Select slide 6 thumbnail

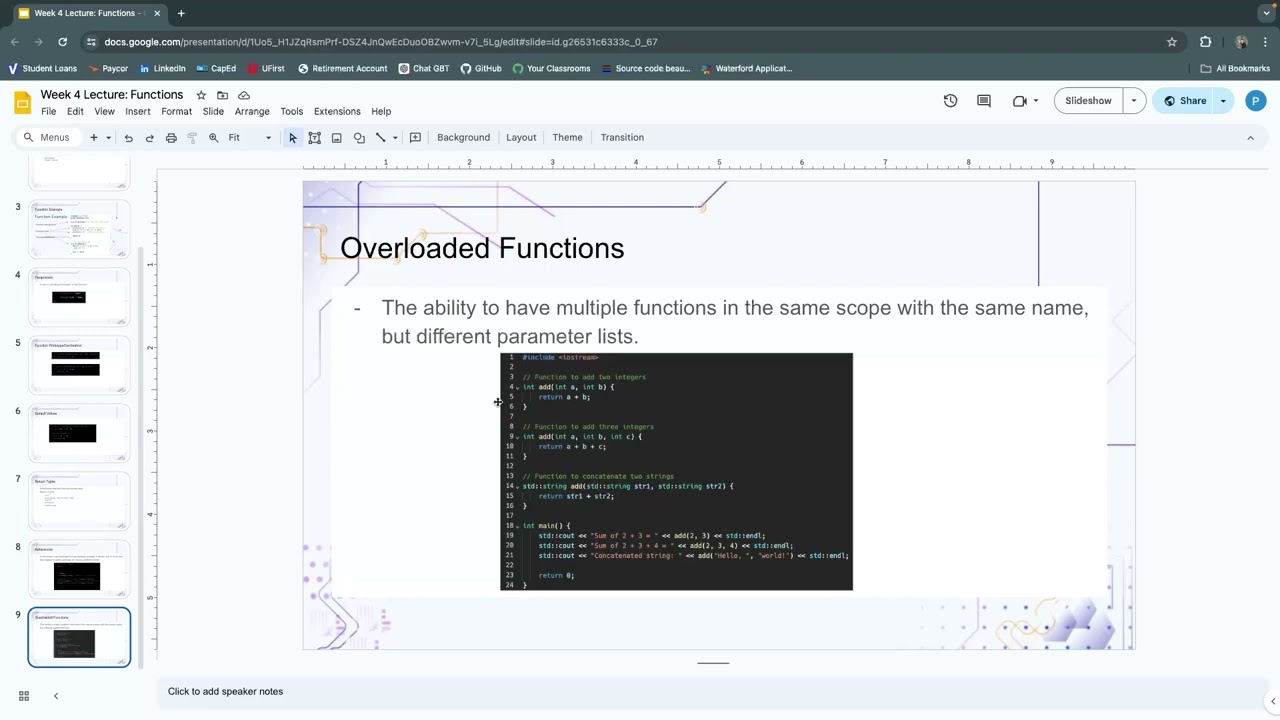click(x=79, y=434)
